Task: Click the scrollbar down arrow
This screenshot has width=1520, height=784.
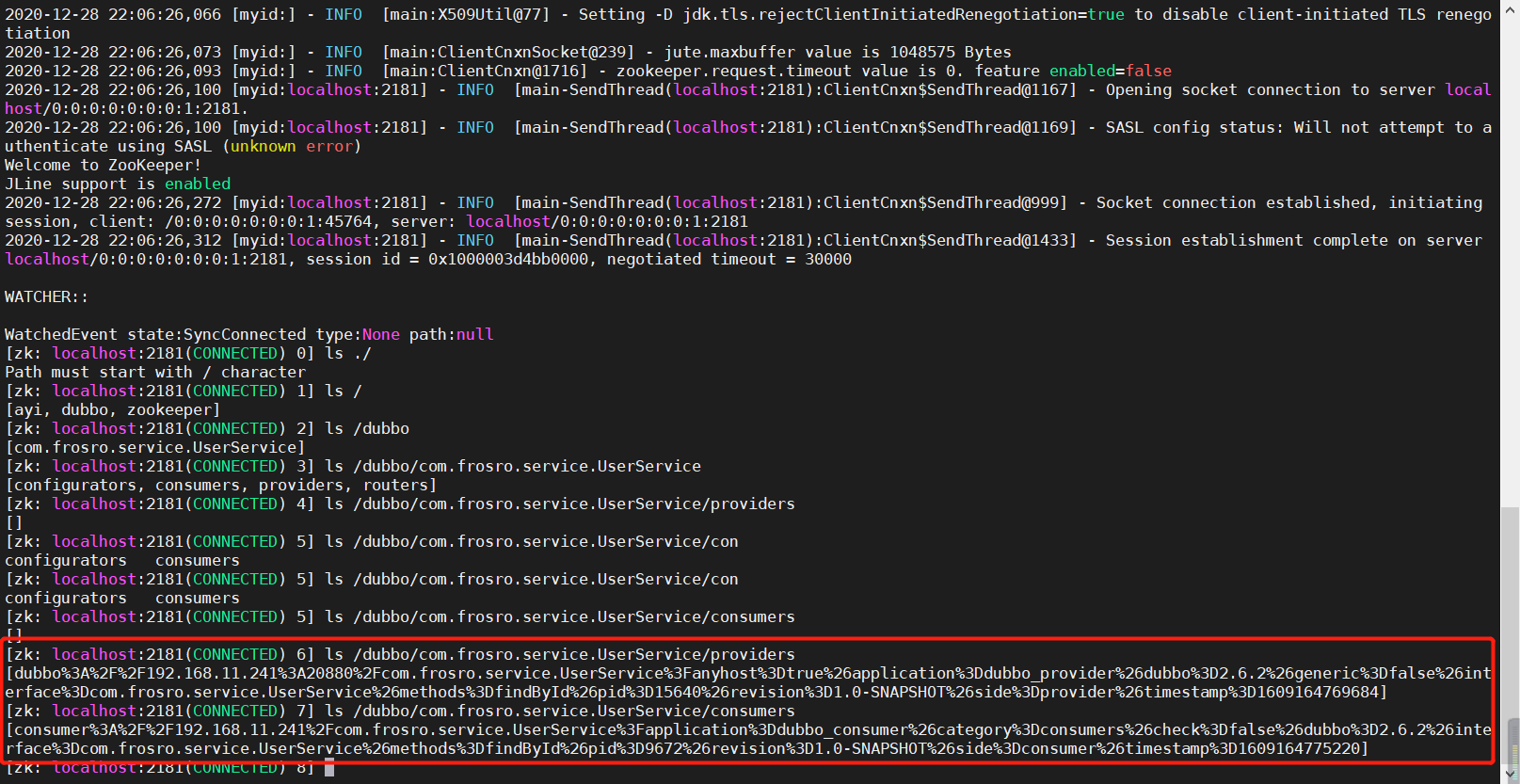Action: [1510, 776]
